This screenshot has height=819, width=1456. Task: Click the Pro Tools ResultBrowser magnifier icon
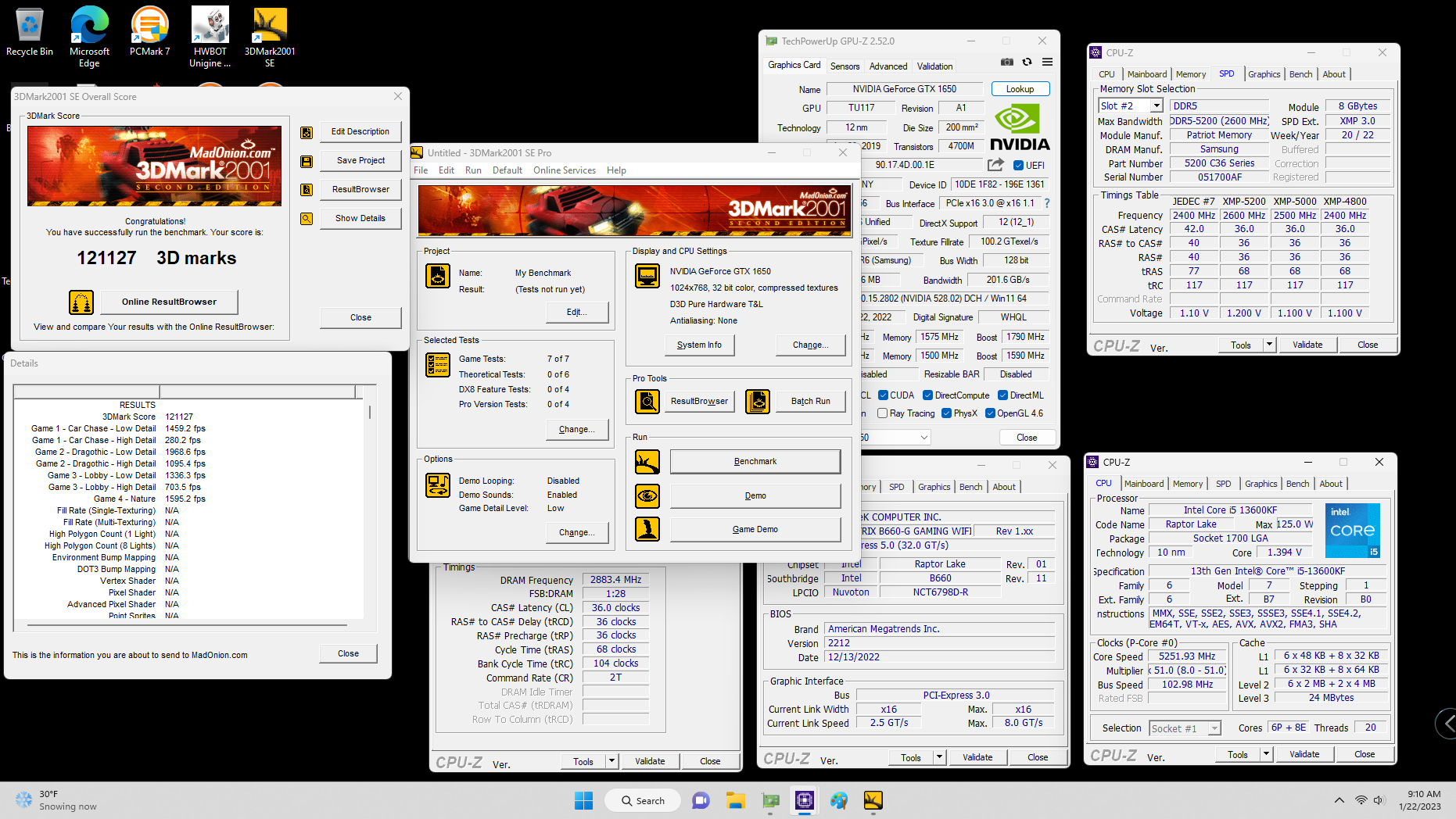click(647, 402)
